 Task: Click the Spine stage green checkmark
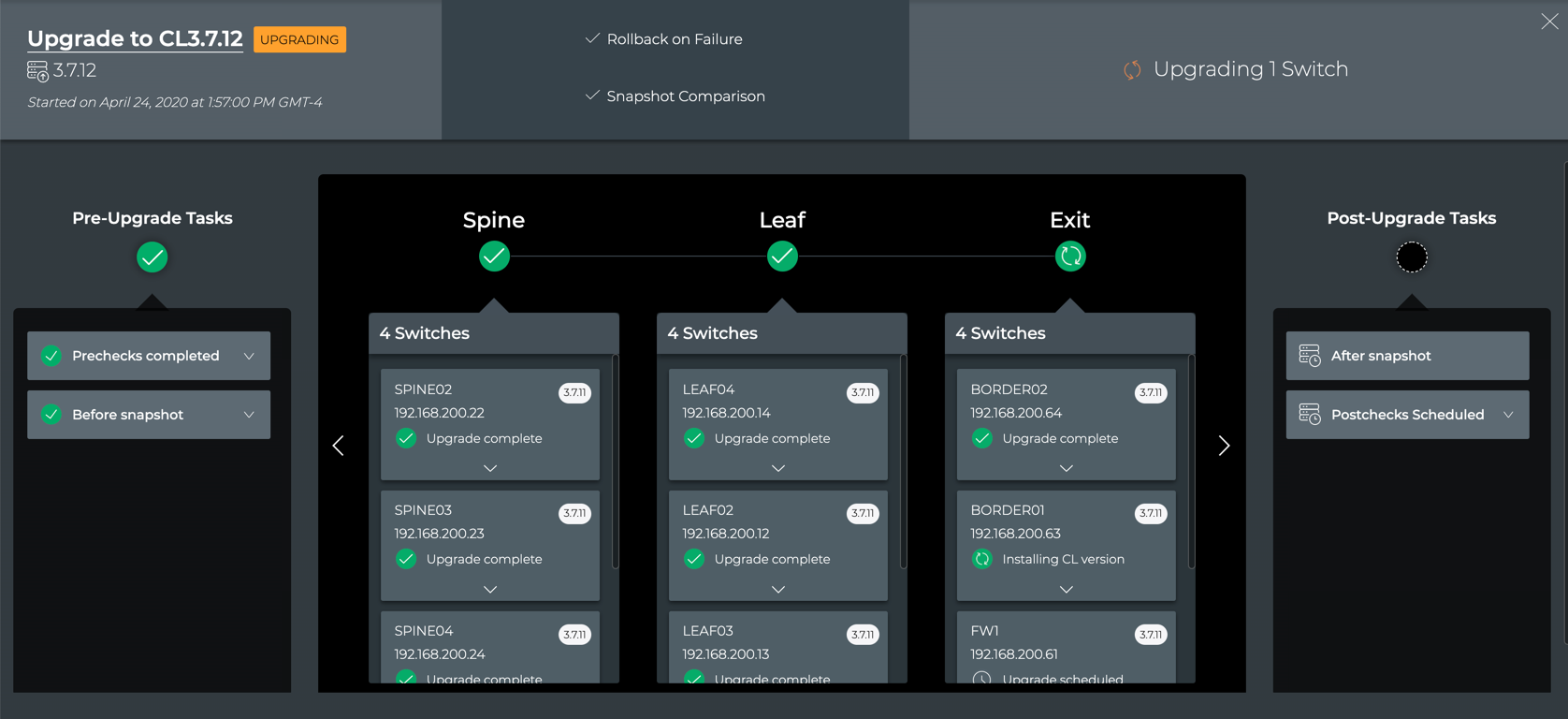tap(494, 256)
